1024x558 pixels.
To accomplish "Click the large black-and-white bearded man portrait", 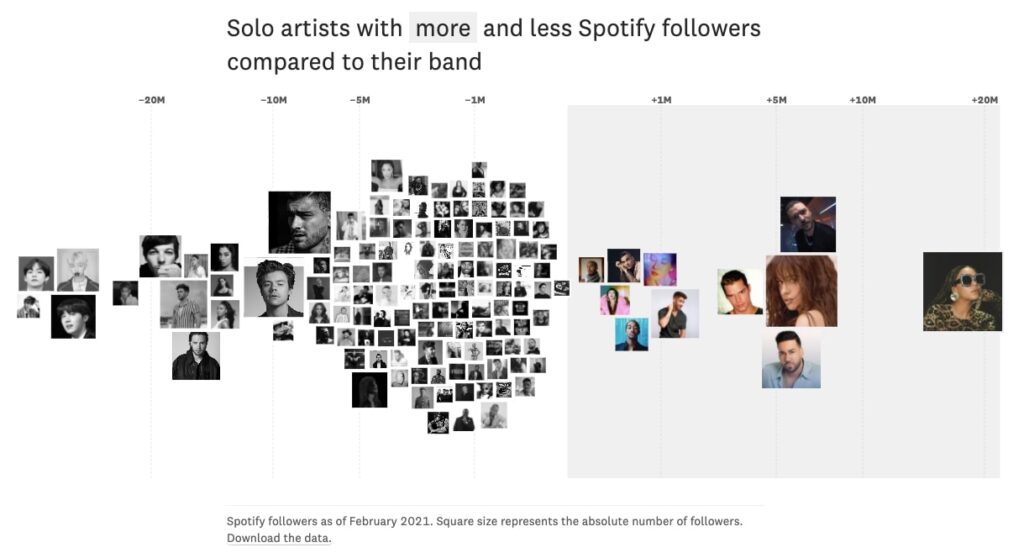I will tap(299, 222).
